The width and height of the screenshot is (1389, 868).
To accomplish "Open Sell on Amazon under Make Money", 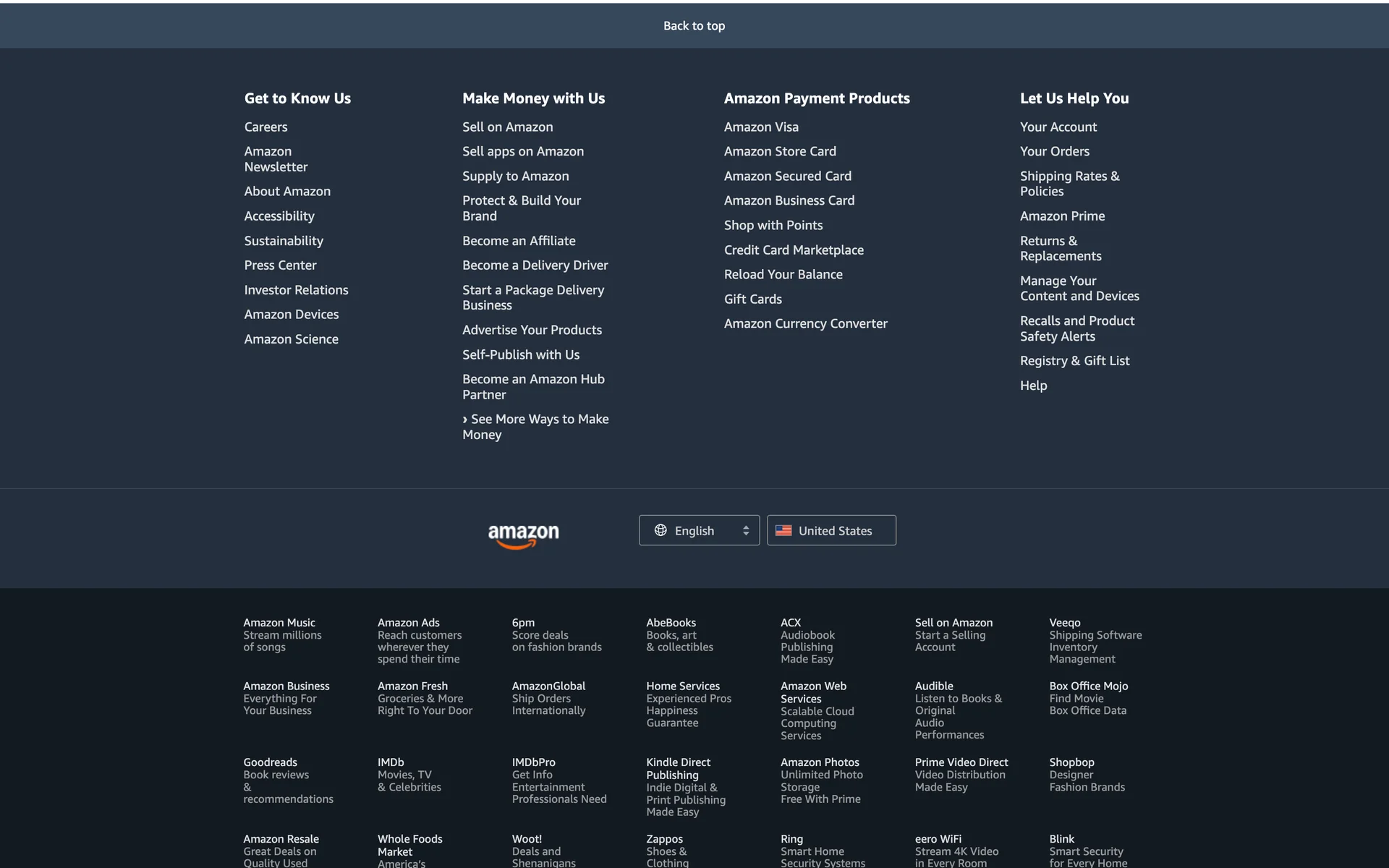I will pyautogui.click(x=507, y=127).
